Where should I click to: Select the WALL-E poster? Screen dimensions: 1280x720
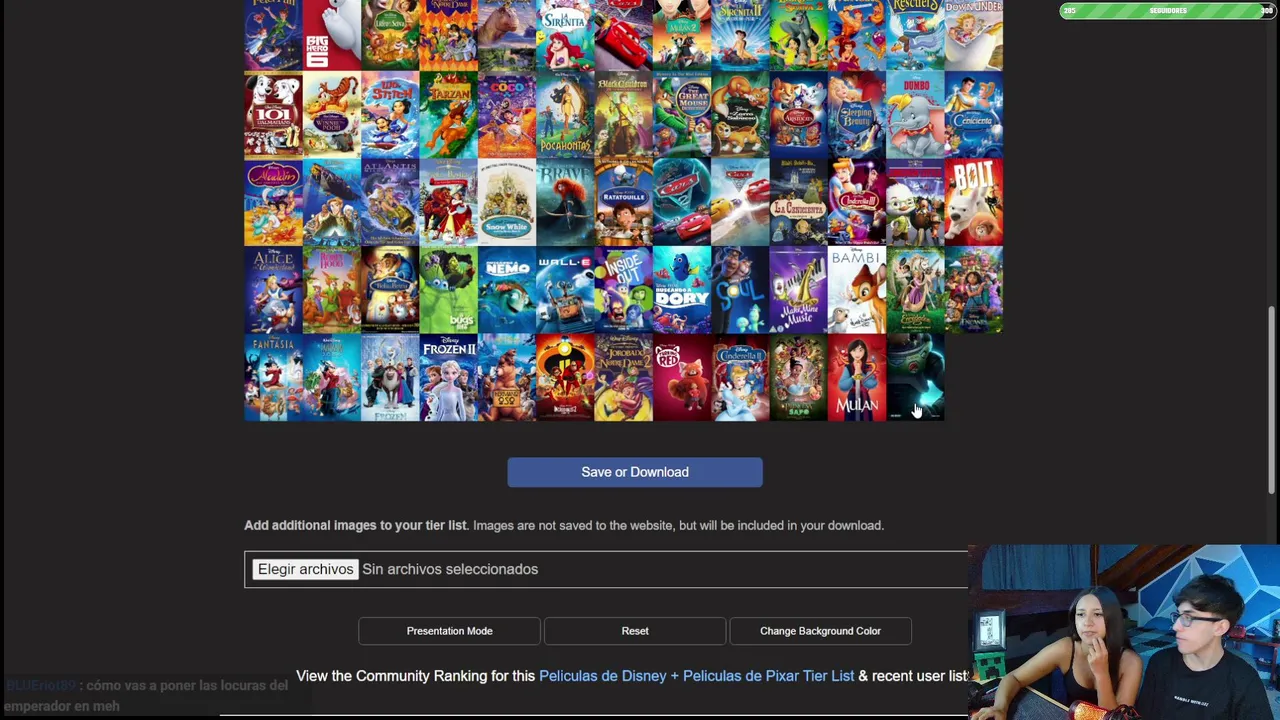pyautogui.click(x=565, y=290)
